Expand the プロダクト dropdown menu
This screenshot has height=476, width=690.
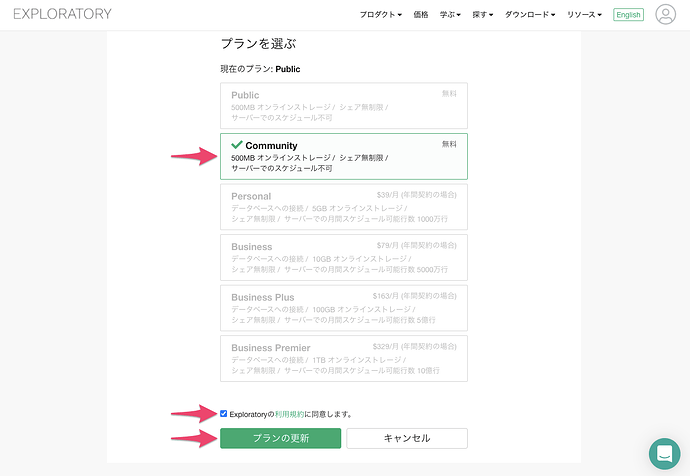pyautogui.click(x=381, y=15)
